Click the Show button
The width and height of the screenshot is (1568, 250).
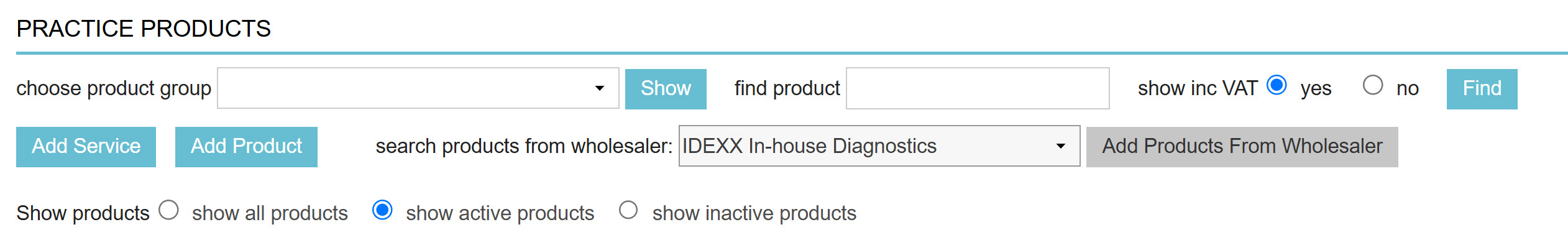click(x=665, y=89)
